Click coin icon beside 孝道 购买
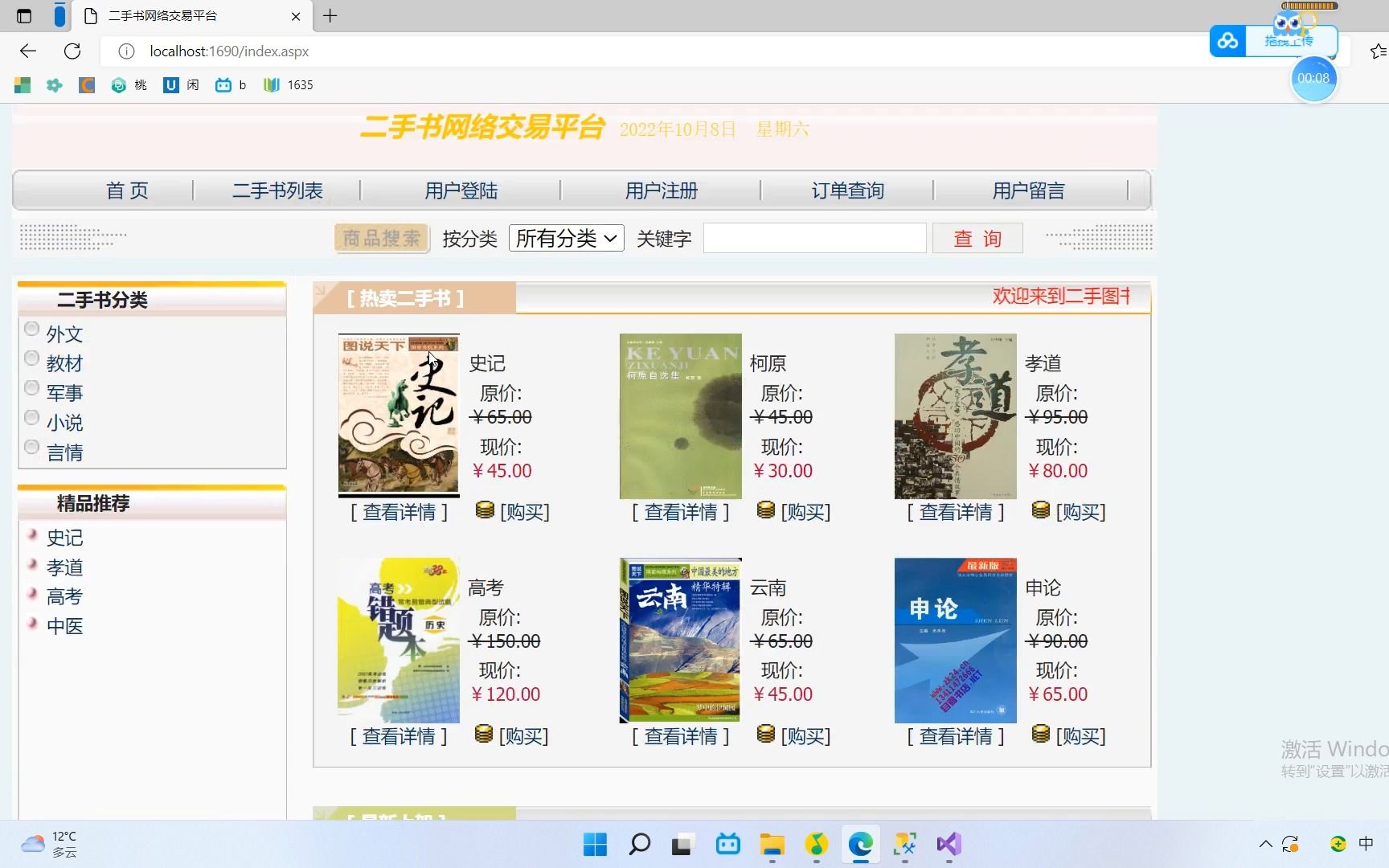 [x=1041, y=510]
